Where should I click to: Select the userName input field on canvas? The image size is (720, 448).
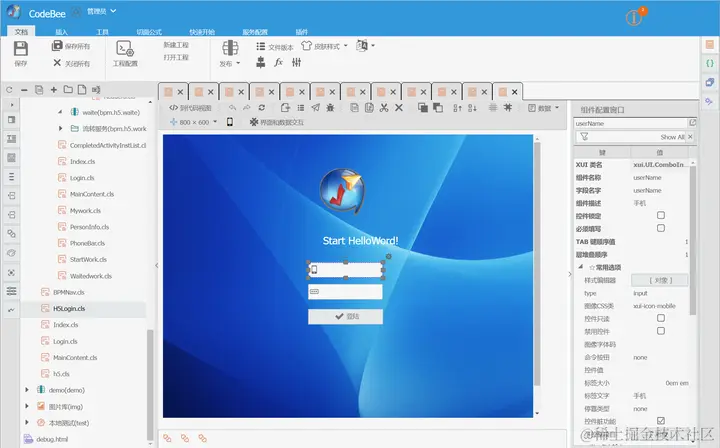[x=345, y=269]
